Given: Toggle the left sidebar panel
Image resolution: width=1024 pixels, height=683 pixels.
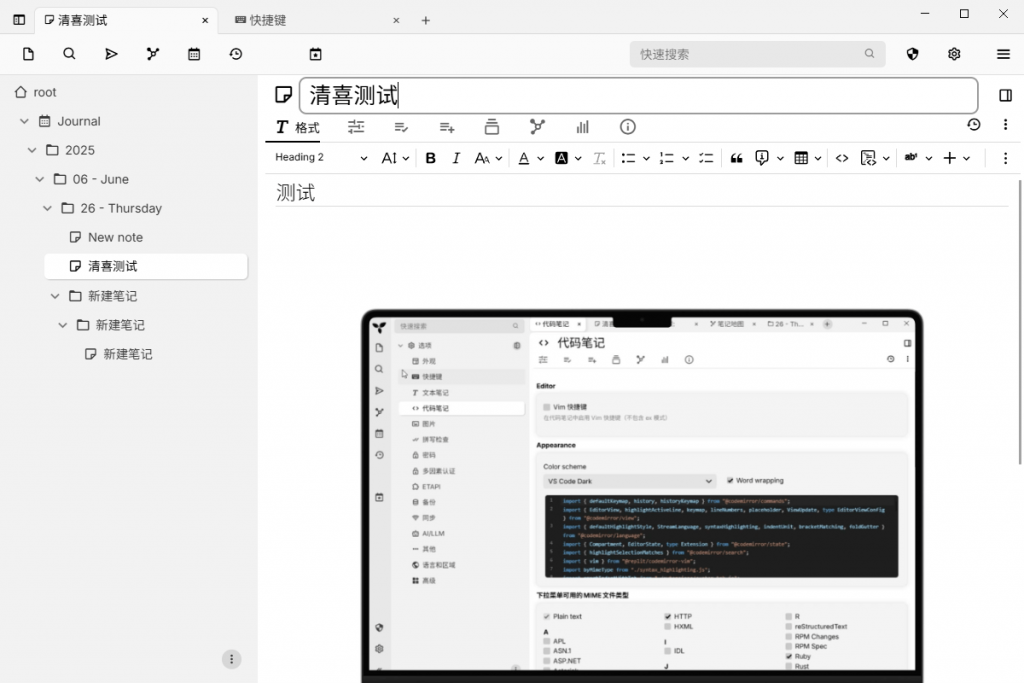Looking at the screenshot, I should pyautogui.click(x=19, y=20).
